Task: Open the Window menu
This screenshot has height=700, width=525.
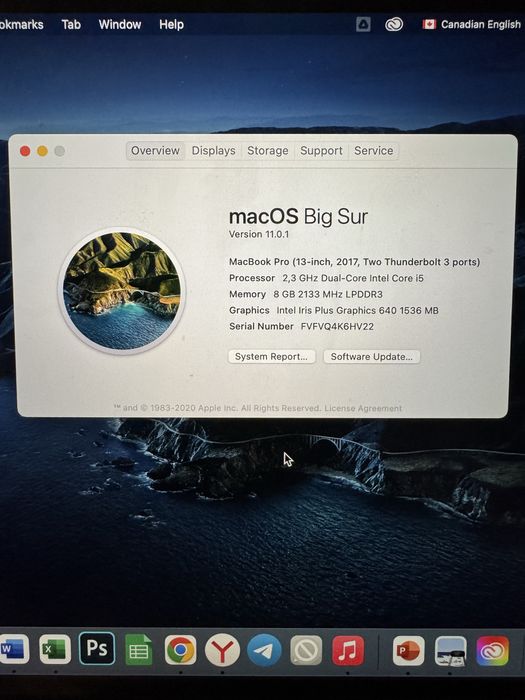Action: (x=120, y=24)
